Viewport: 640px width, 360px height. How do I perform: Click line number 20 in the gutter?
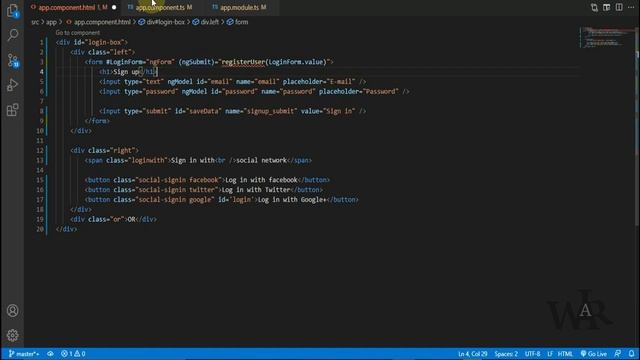click(40, 229)
